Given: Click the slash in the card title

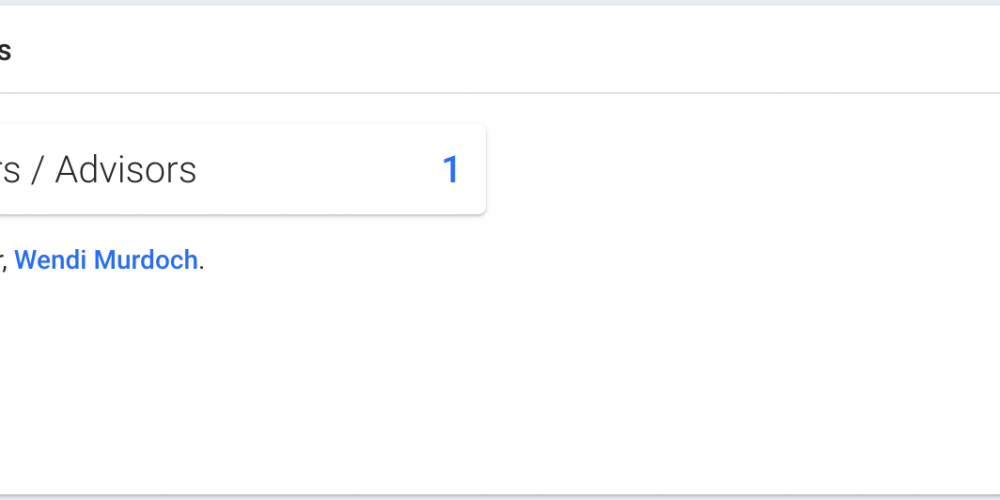Looking at the screenshot, I should (x=37, y=171).
